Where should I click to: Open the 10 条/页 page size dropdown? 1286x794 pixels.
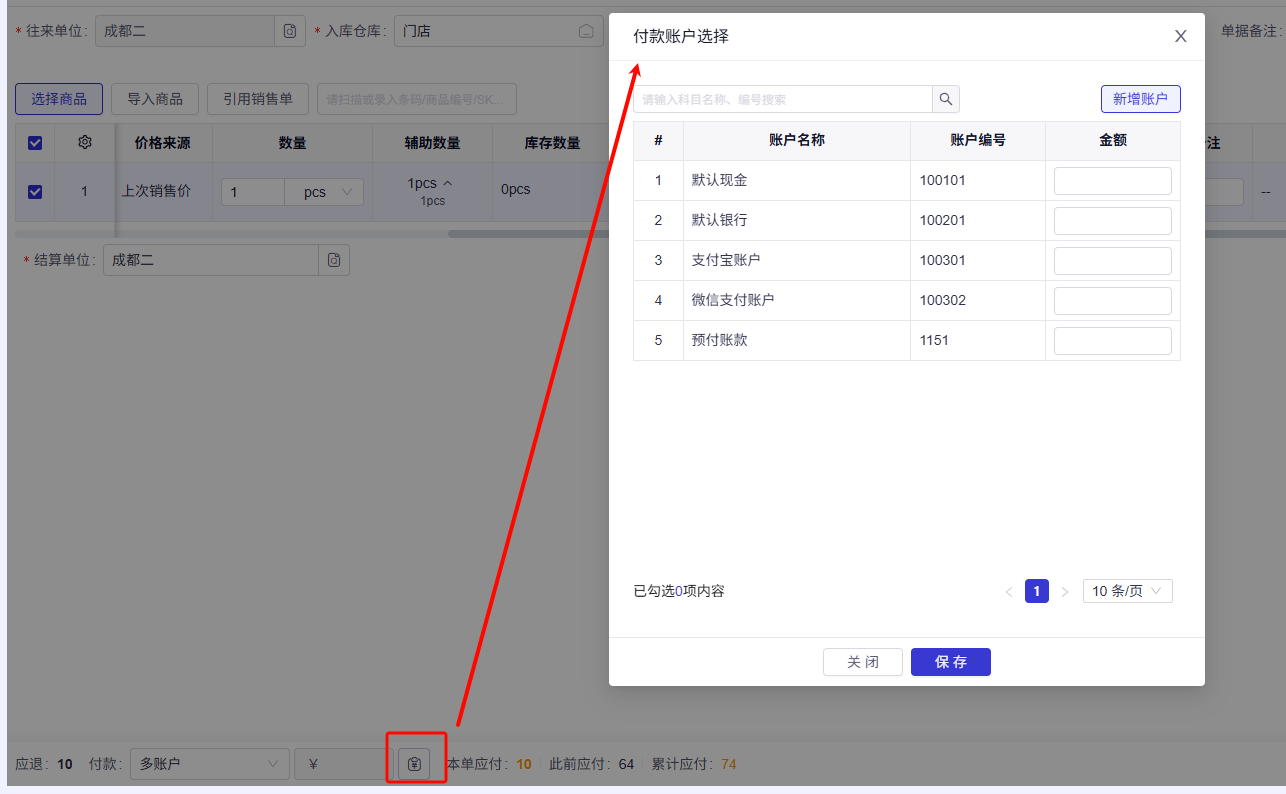pos(1128,591)
